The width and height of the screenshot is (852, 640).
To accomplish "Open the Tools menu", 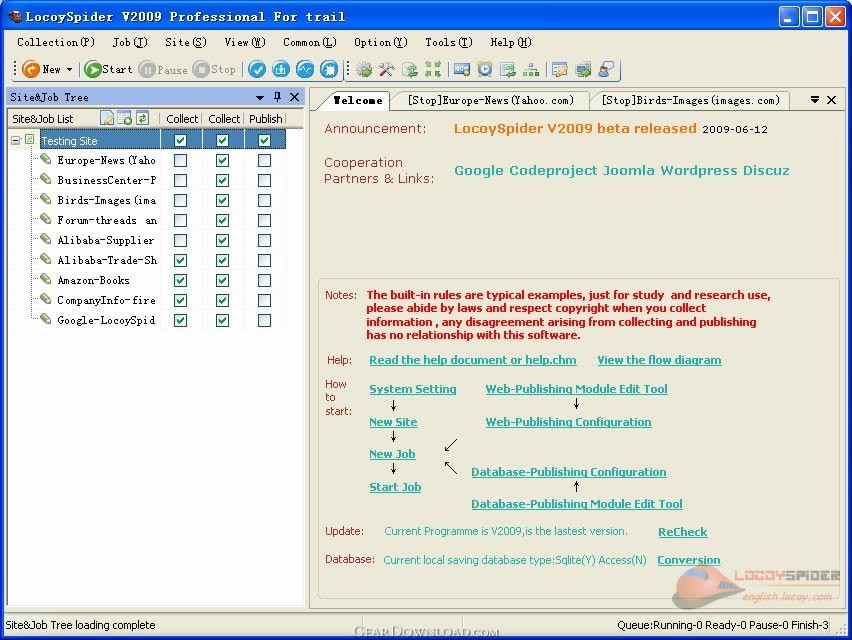I will pos(449,42).
